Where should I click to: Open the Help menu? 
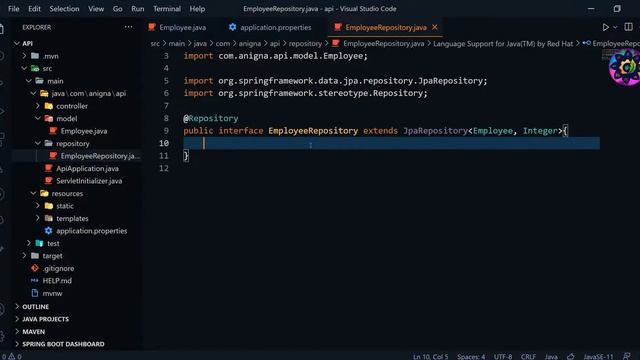click(x=197, y=9)
